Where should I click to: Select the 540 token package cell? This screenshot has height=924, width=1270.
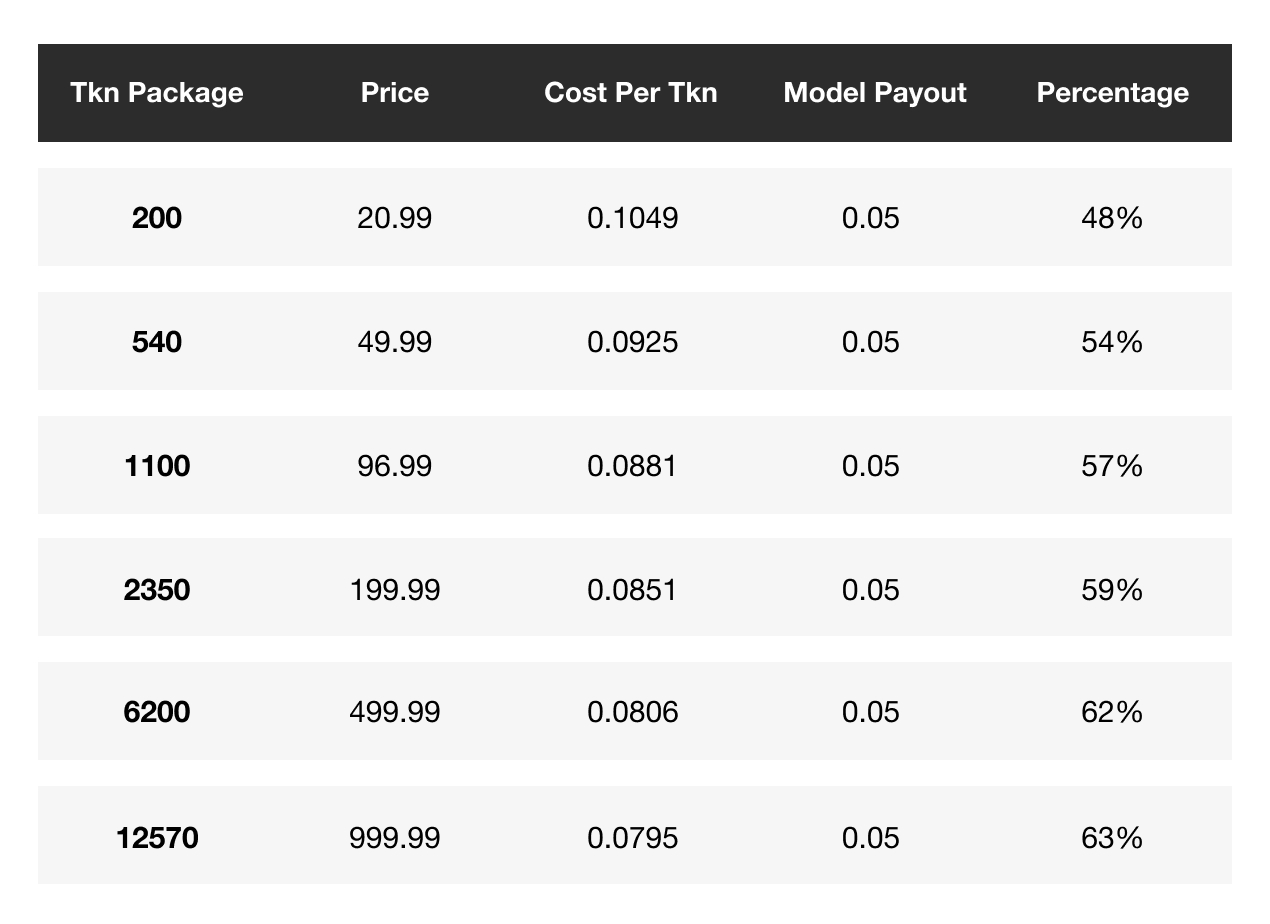157,342
